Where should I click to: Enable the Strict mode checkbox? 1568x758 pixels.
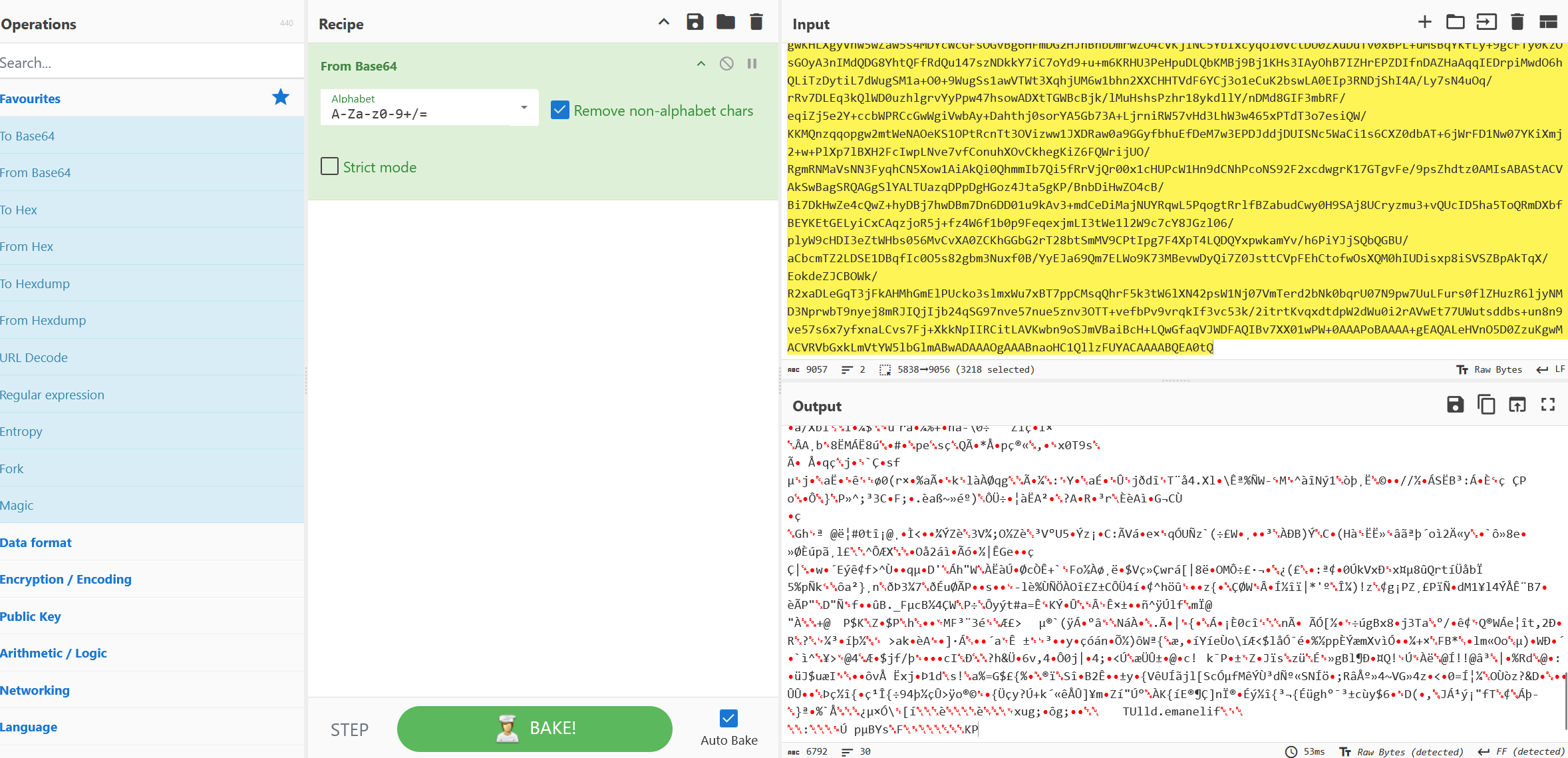[329, 166]
